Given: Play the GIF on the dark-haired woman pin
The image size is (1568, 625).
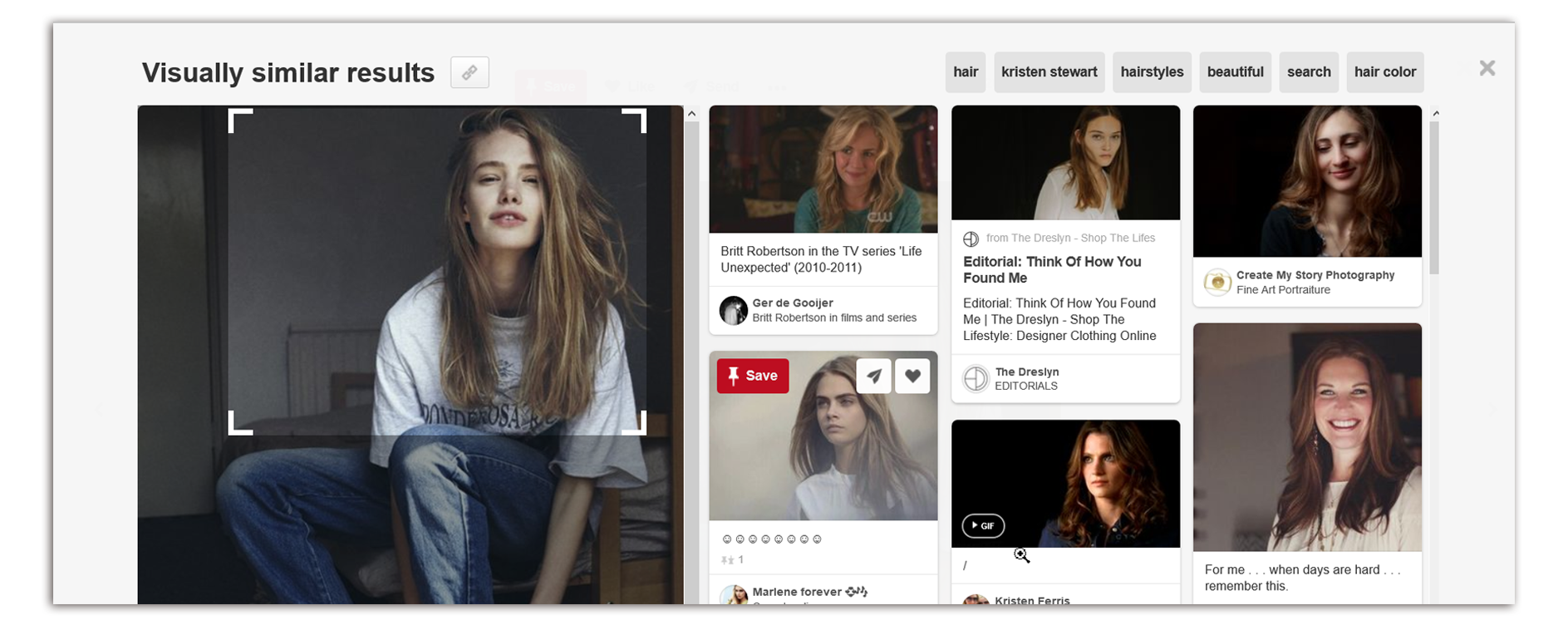Looking at the screenshot, I should 983,525.
